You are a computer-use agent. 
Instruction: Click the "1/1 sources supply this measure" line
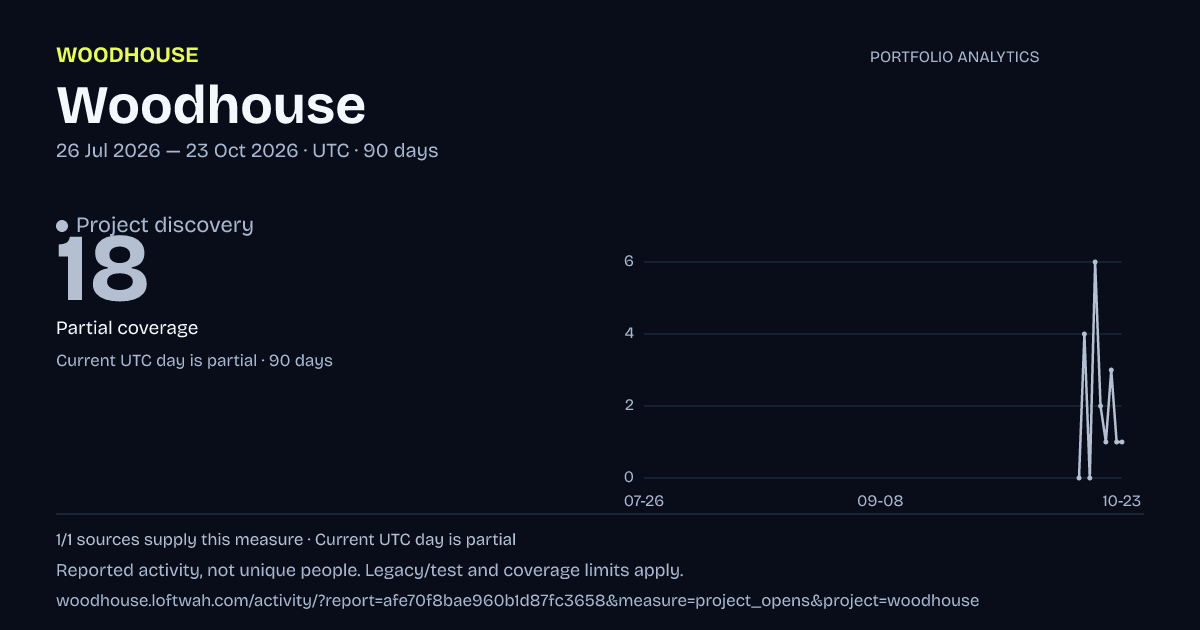click(x=286, y=540)
